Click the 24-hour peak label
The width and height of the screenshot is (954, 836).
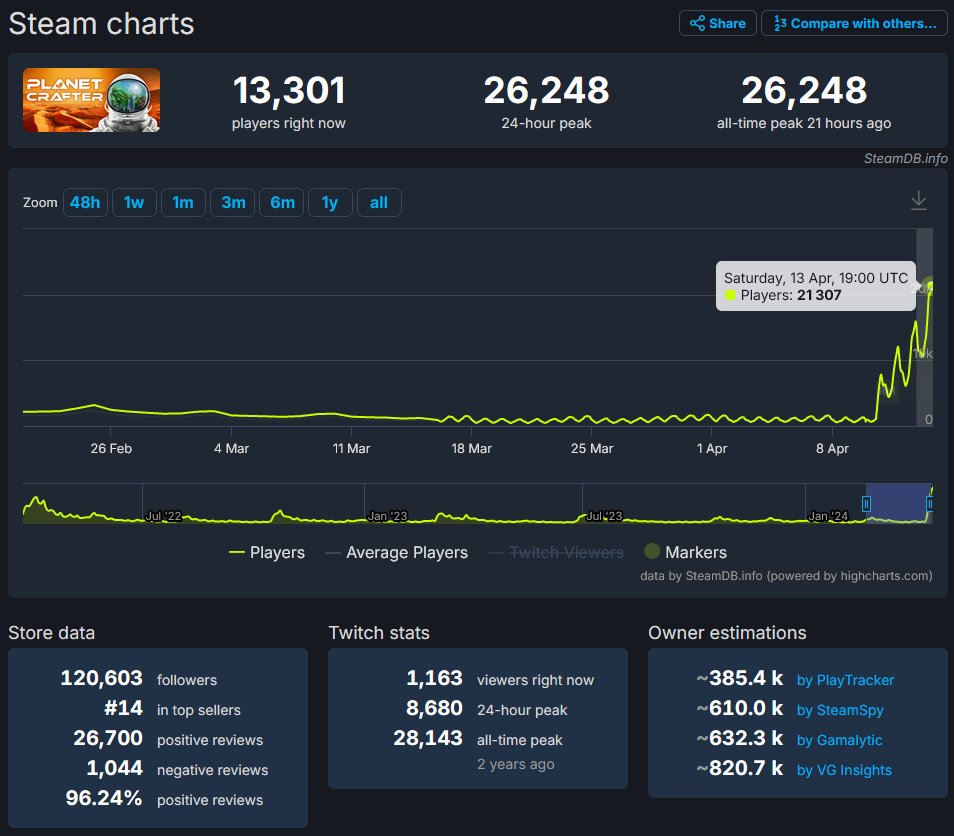pyautogui.click(x=546, y=124)
